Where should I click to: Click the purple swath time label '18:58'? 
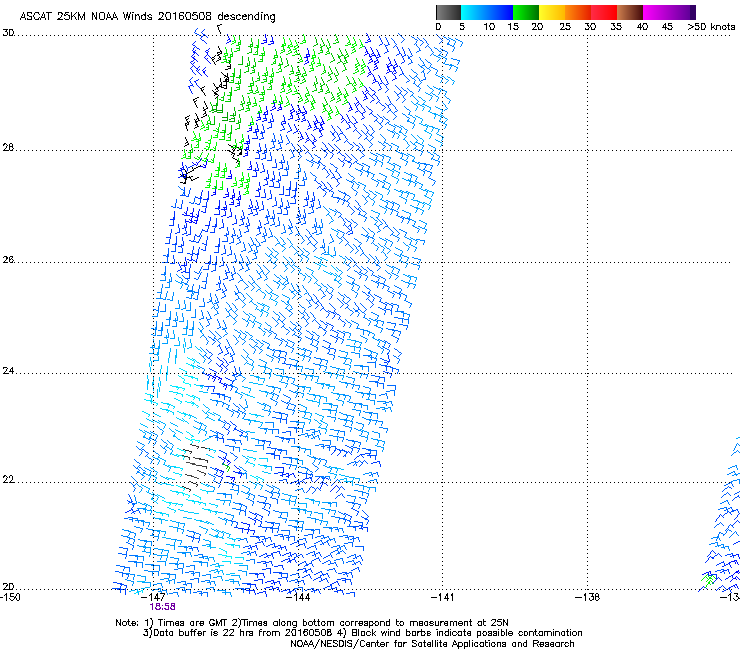click(162, 607)
